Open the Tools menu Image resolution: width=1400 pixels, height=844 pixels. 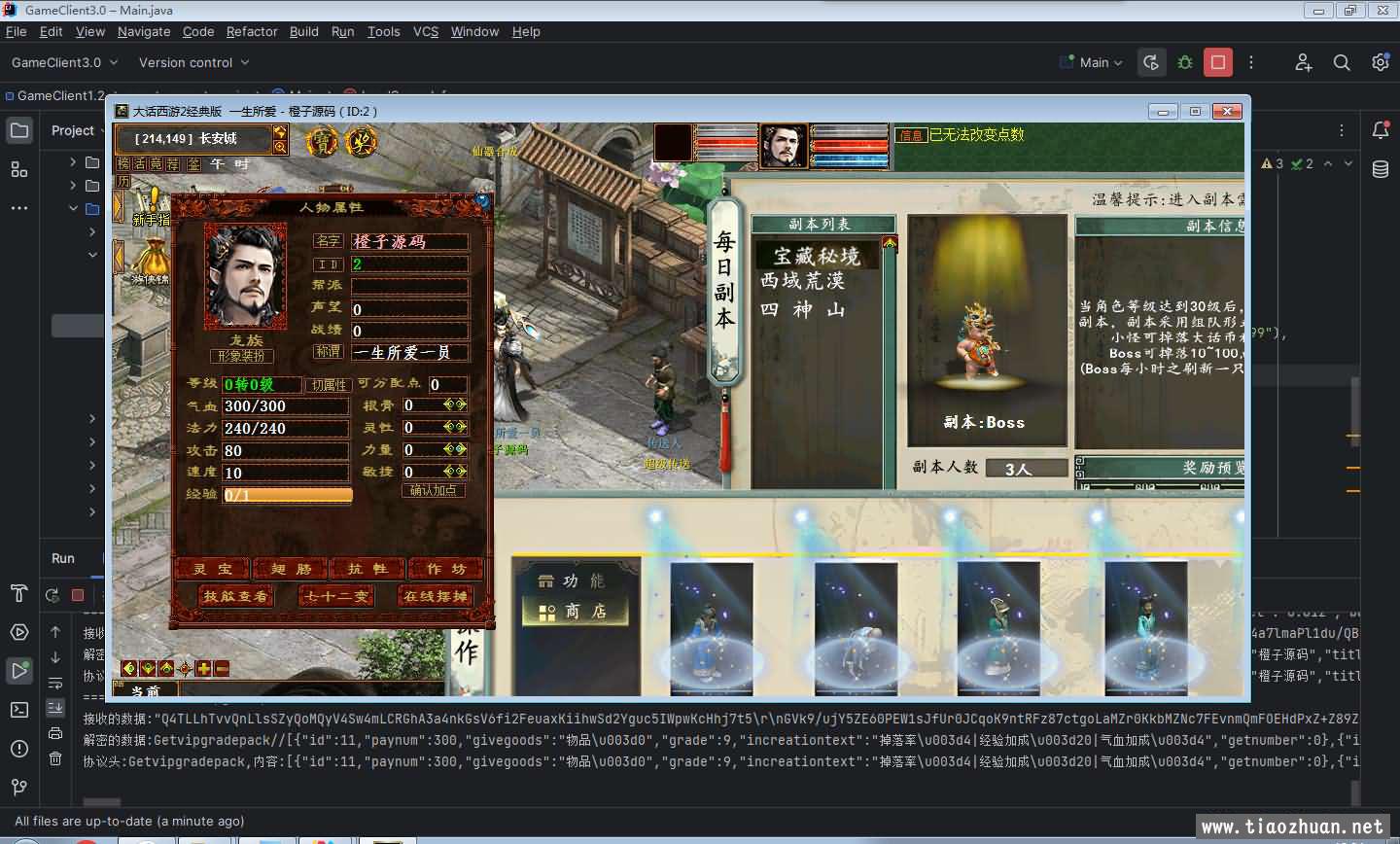pos(384,31)
